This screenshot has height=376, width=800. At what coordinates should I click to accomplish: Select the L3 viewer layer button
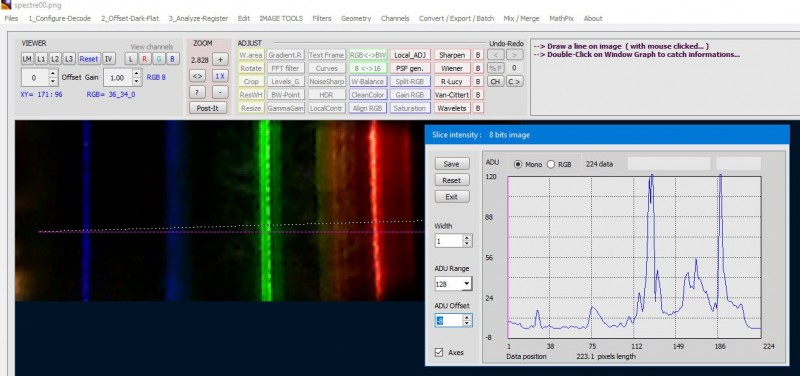point(69,59)
